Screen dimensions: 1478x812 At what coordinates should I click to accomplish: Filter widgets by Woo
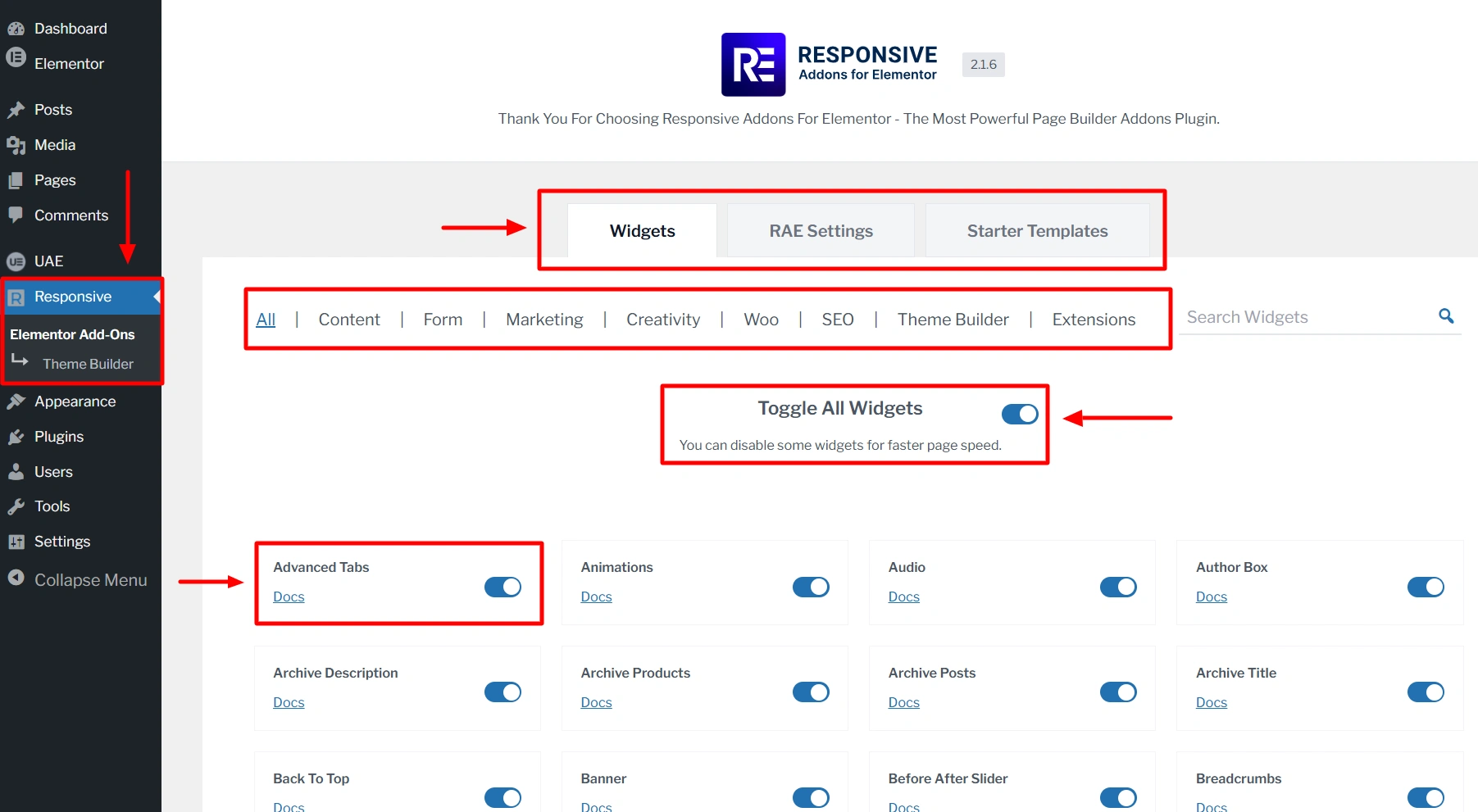pyautogui.click(x=761, y=320)
